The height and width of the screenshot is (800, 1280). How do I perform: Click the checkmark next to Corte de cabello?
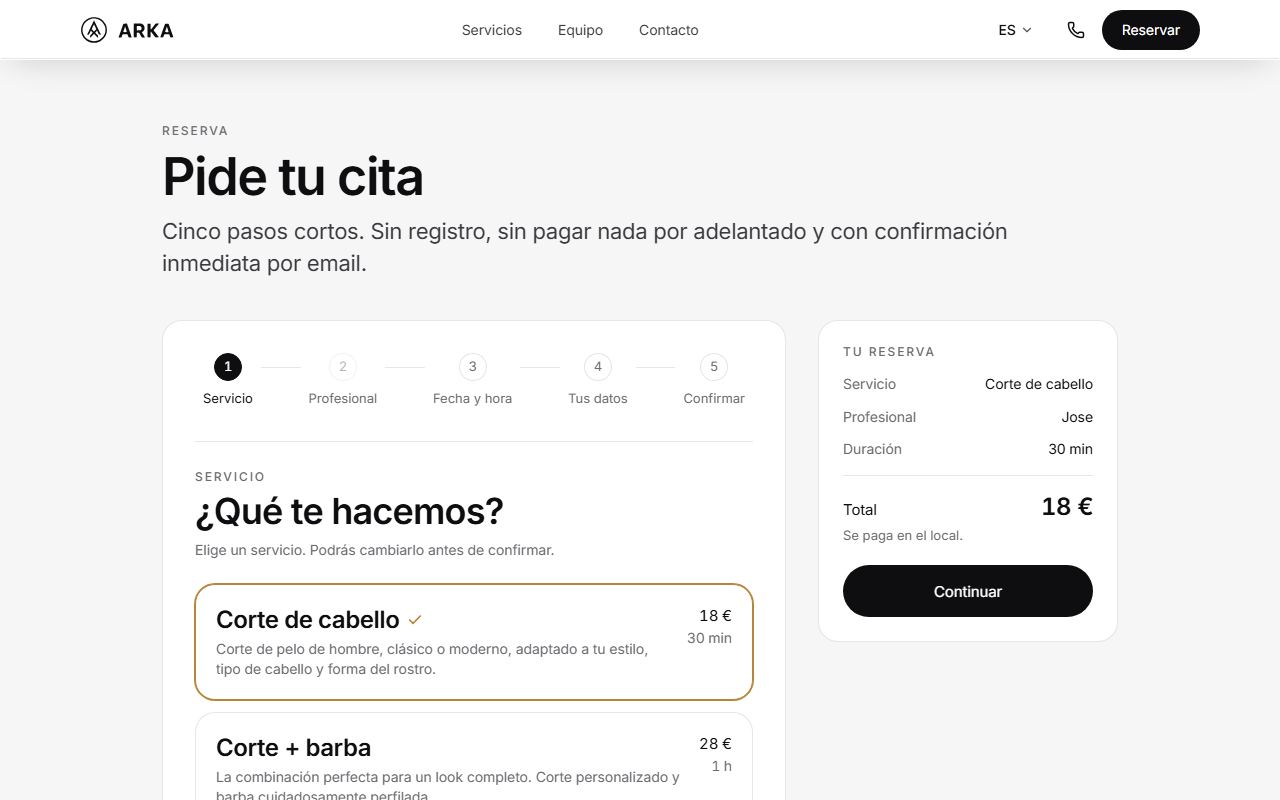[x=415, y=620]
